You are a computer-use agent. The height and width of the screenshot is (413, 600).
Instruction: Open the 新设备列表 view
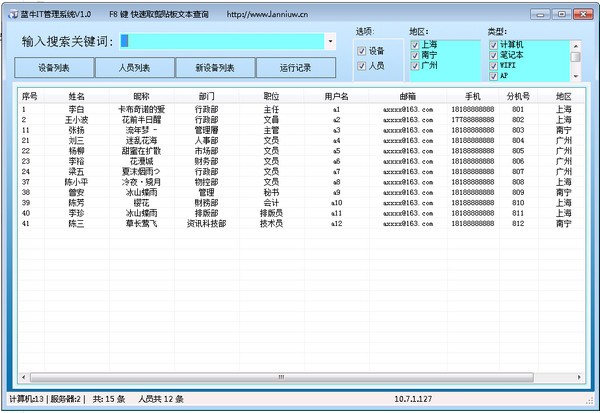point(214,68)
